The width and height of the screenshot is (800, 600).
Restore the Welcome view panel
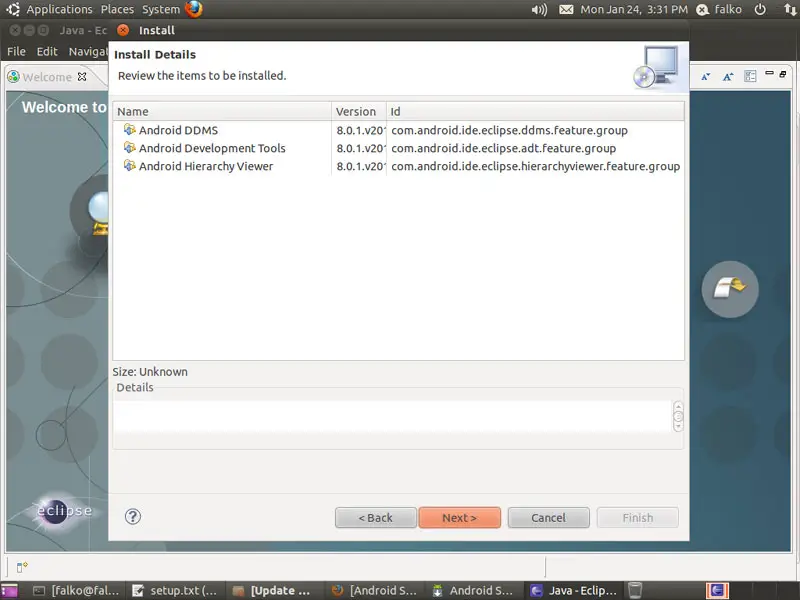pos(783,74)
